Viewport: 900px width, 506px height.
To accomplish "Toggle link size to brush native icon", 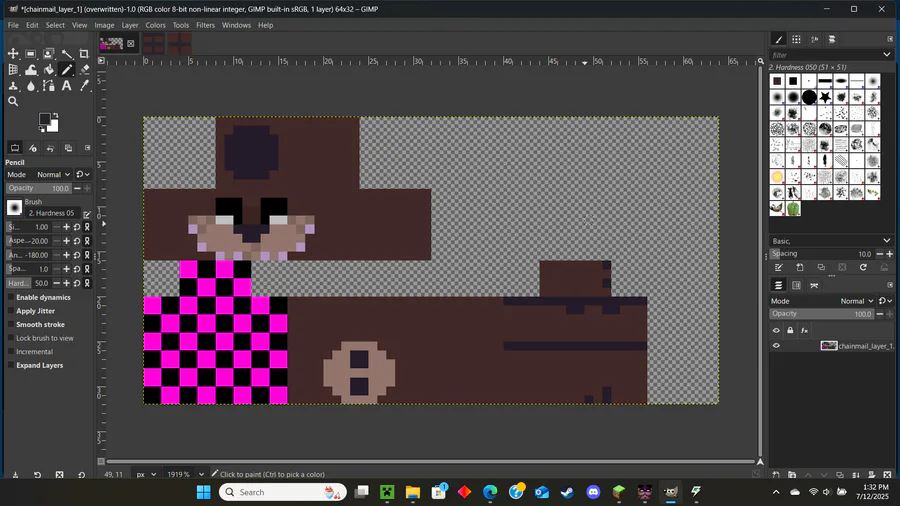I will [x=87, y=227].
